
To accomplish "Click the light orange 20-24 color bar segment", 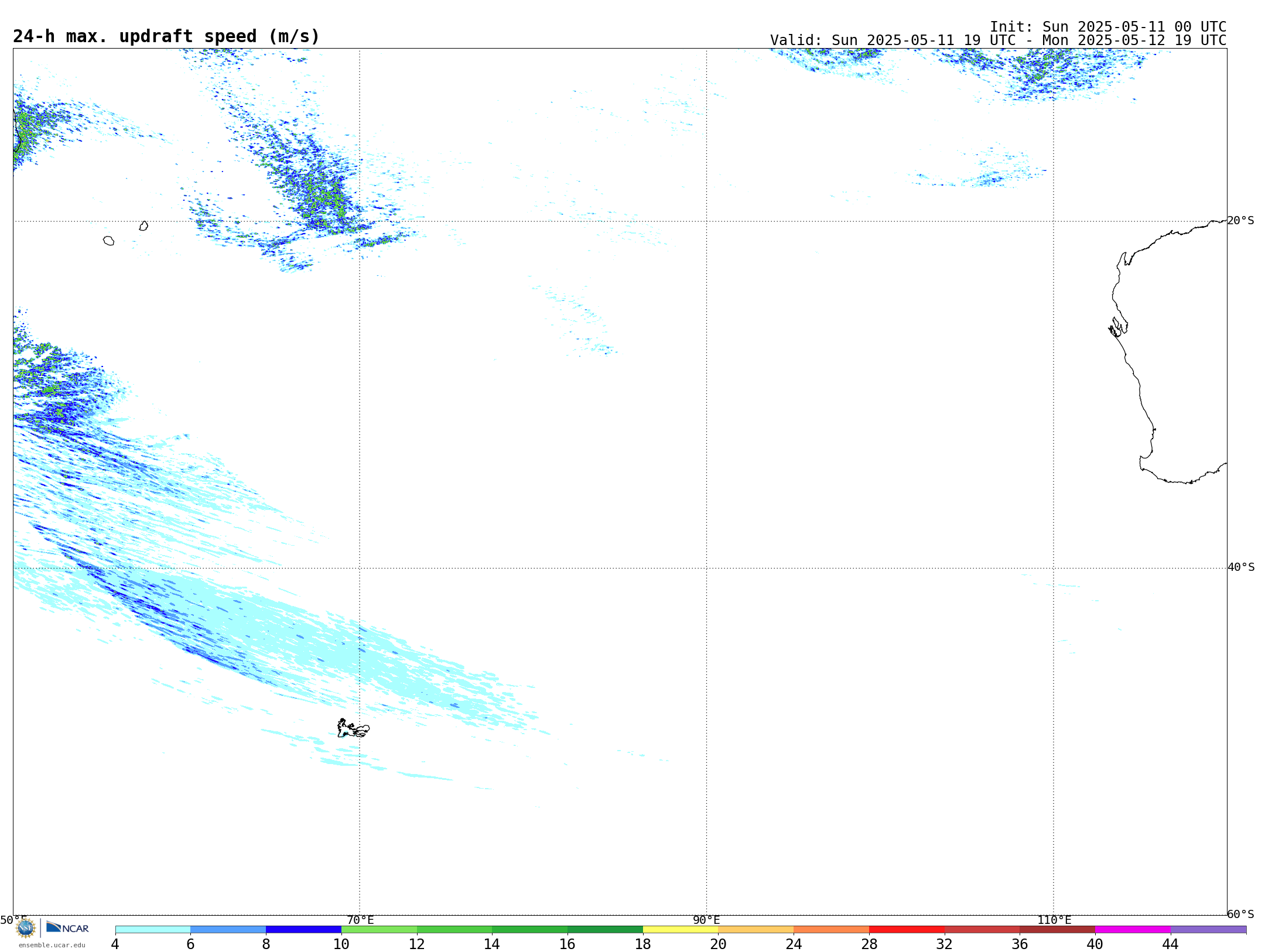I will (756, 930).
